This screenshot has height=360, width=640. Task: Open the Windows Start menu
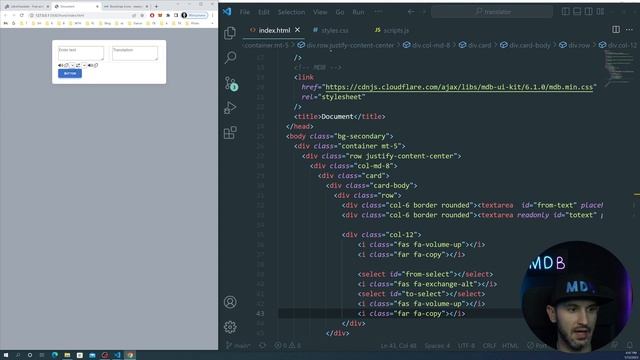click(x=6, y=355)
